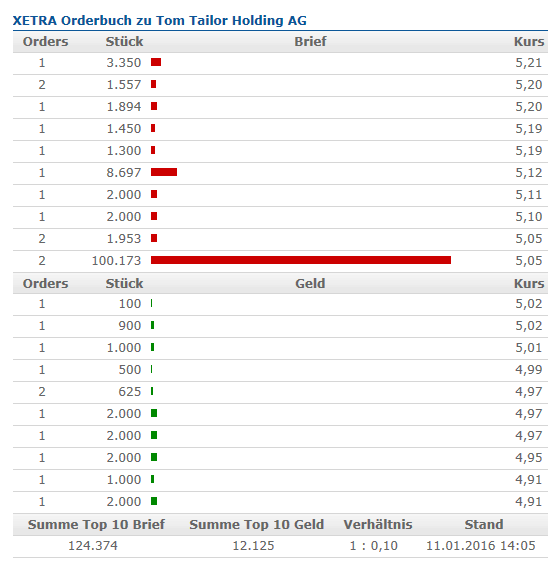550x564 pixels.
Task: Select the Kurs value 5,01
Action: 528,348
